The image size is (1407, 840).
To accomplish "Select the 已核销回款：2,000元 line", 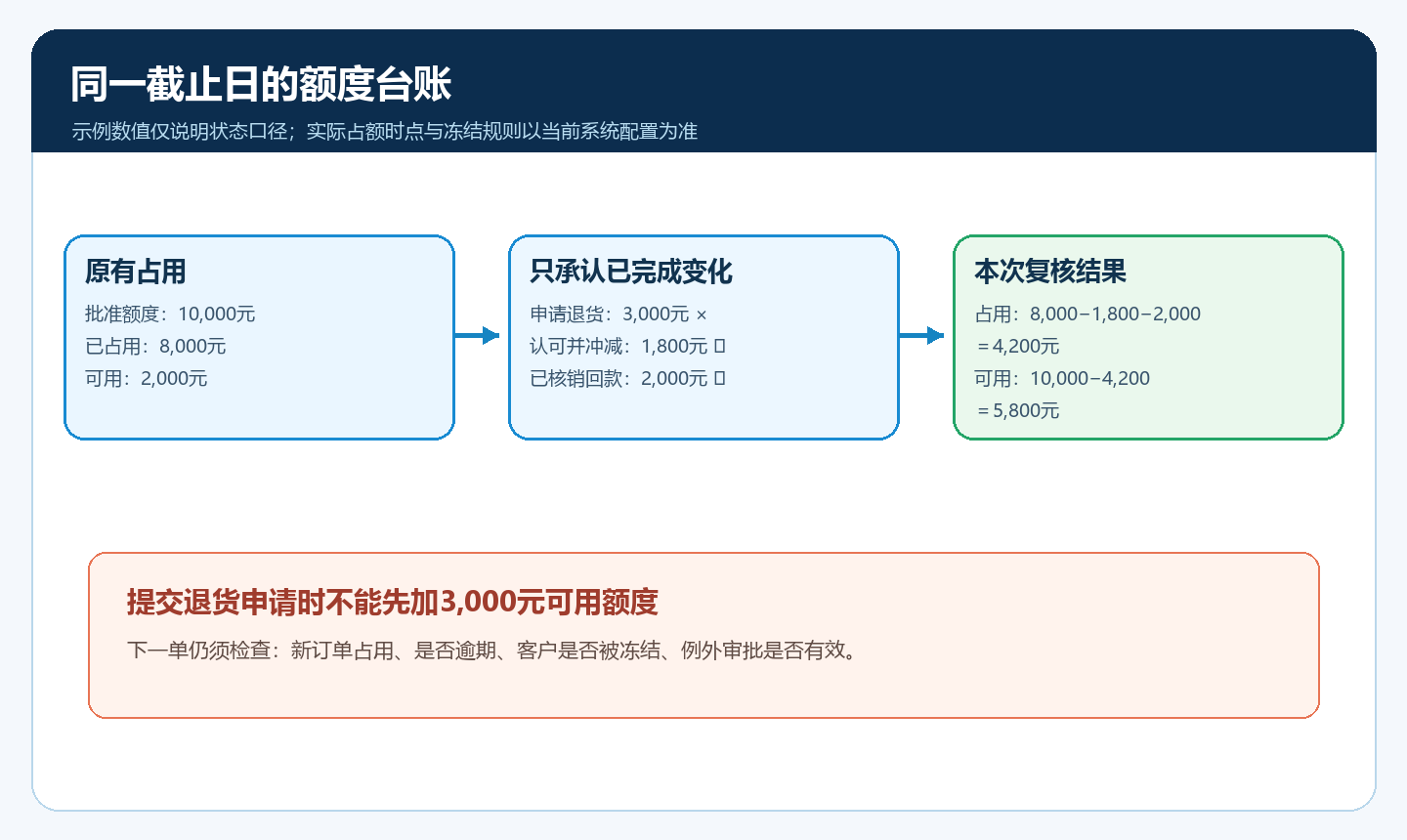I will 628,378.
